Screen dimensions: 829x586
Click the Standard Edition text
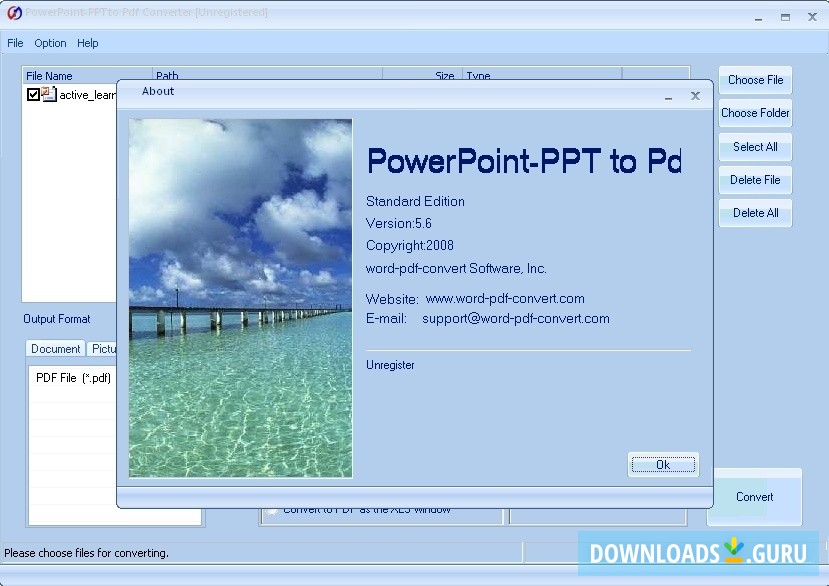(x=415, y=201)
